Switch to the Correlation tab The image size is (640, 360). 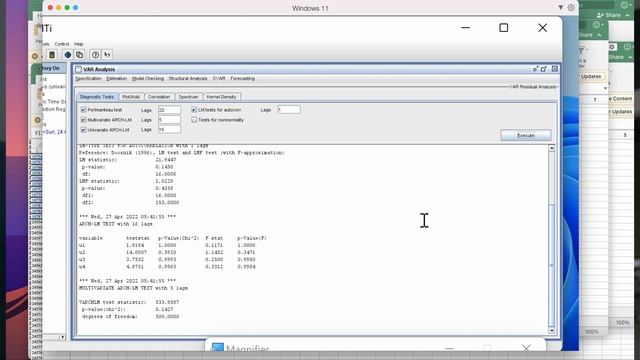(x=159, y=97)
